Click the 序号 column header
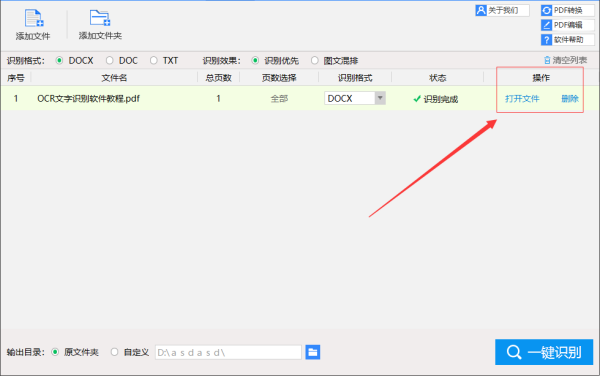This screenshot has height=376, width=600. click(x=16, y=78)
